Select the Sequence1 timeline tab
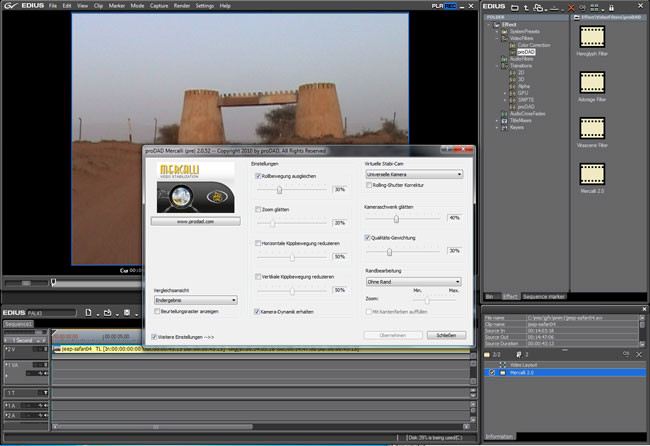650x446 pixels. [18, 324]
